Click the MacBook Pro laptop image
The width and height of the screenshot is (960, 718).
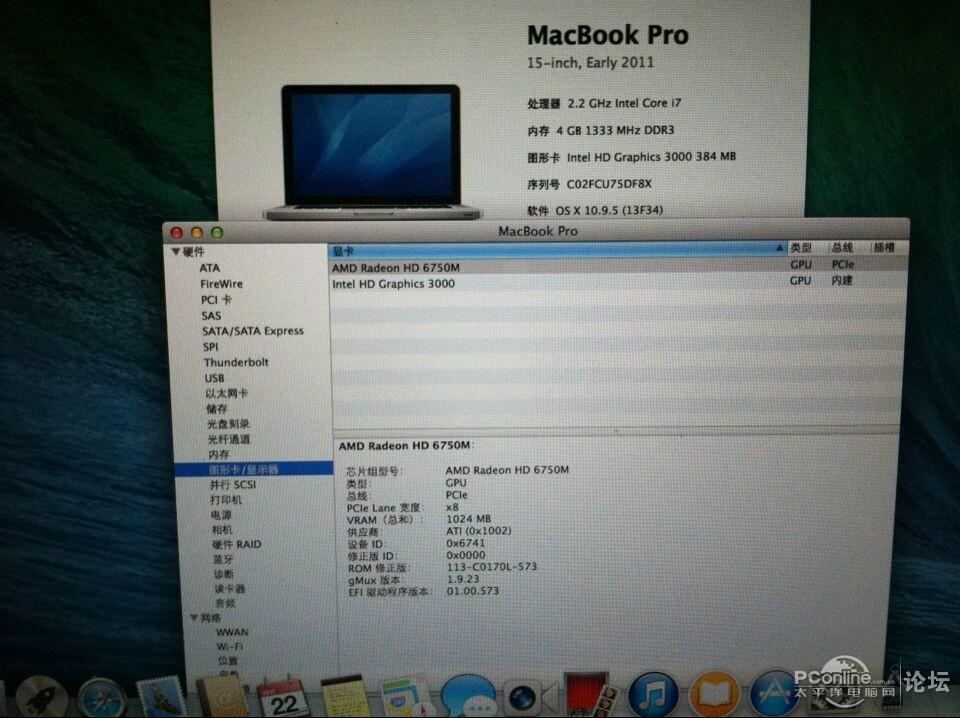pos(372,152)
